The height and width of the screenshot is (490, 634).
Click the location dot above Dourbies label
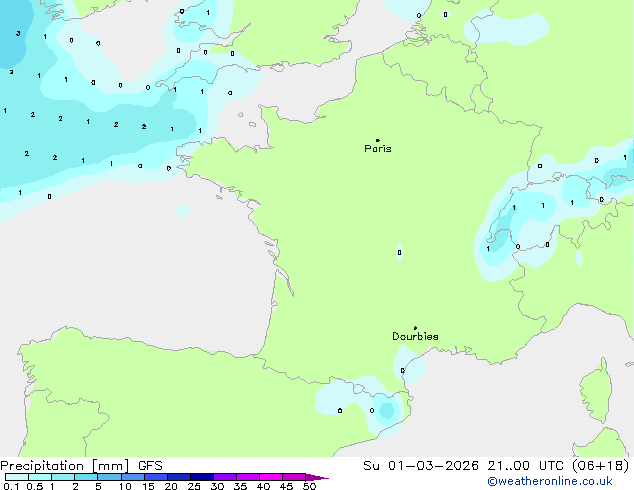pos(415,328)
